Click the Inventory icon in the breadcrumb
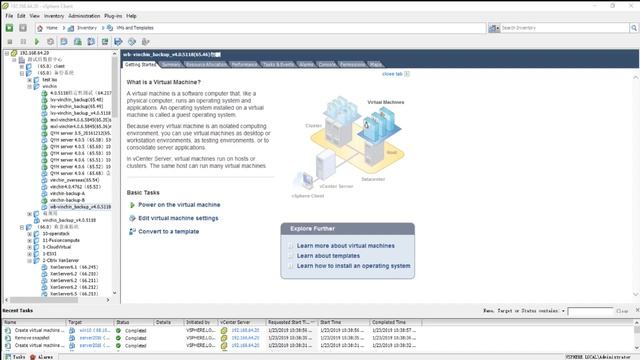The width and height of the screenshot is (640, 360). coord(71,28)
